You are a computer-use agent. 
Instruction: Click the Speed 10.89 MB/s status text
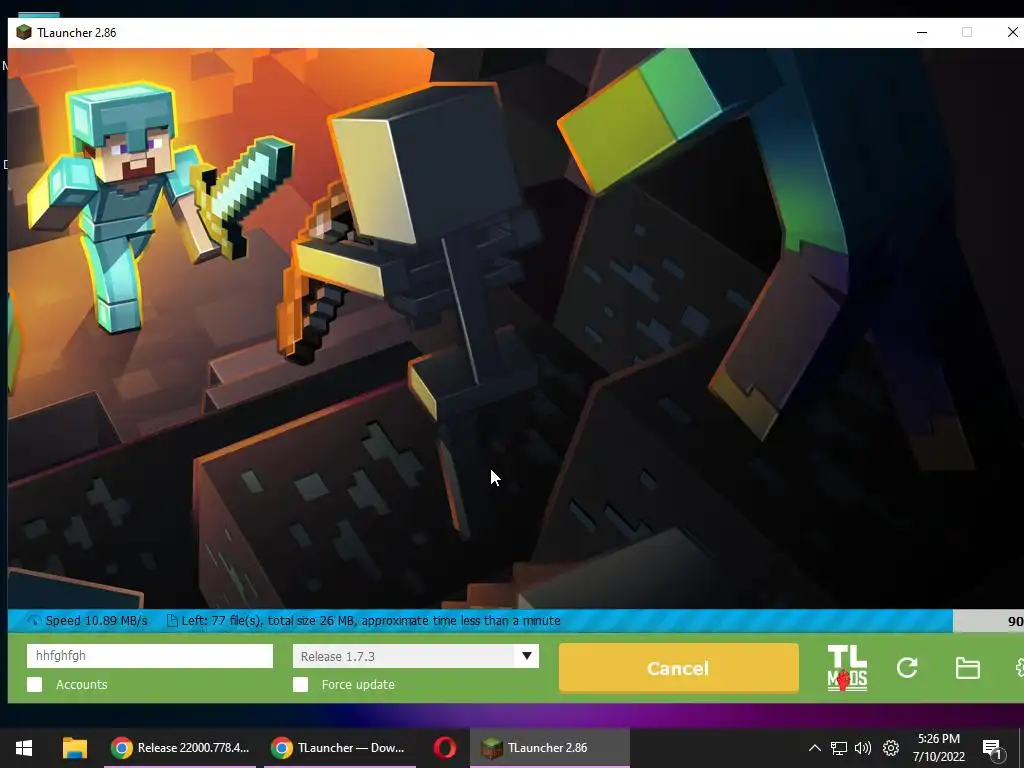97,620
